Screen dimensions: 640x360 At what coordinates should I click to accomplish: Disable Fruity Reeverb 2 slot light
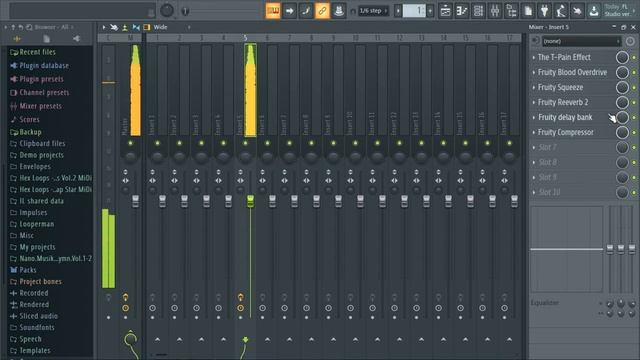pos(634,102)
